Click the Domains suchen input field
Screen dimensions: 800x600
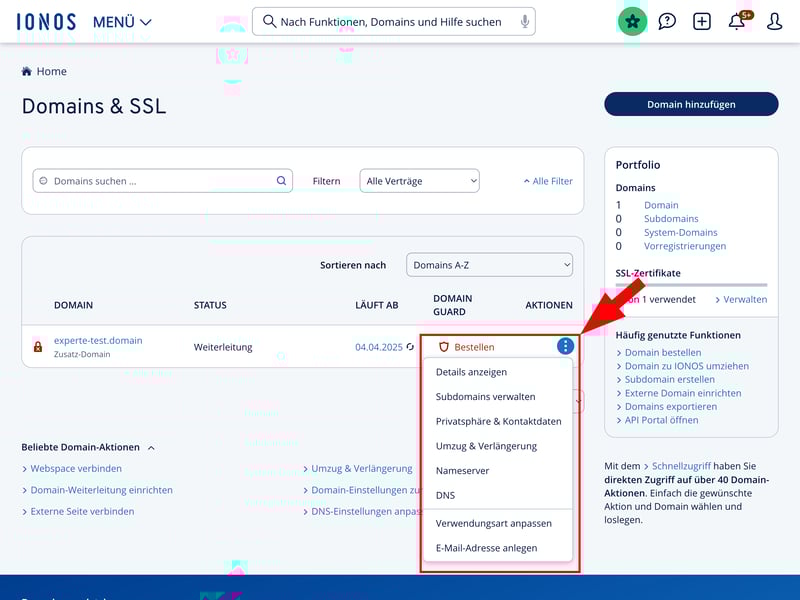160,181
